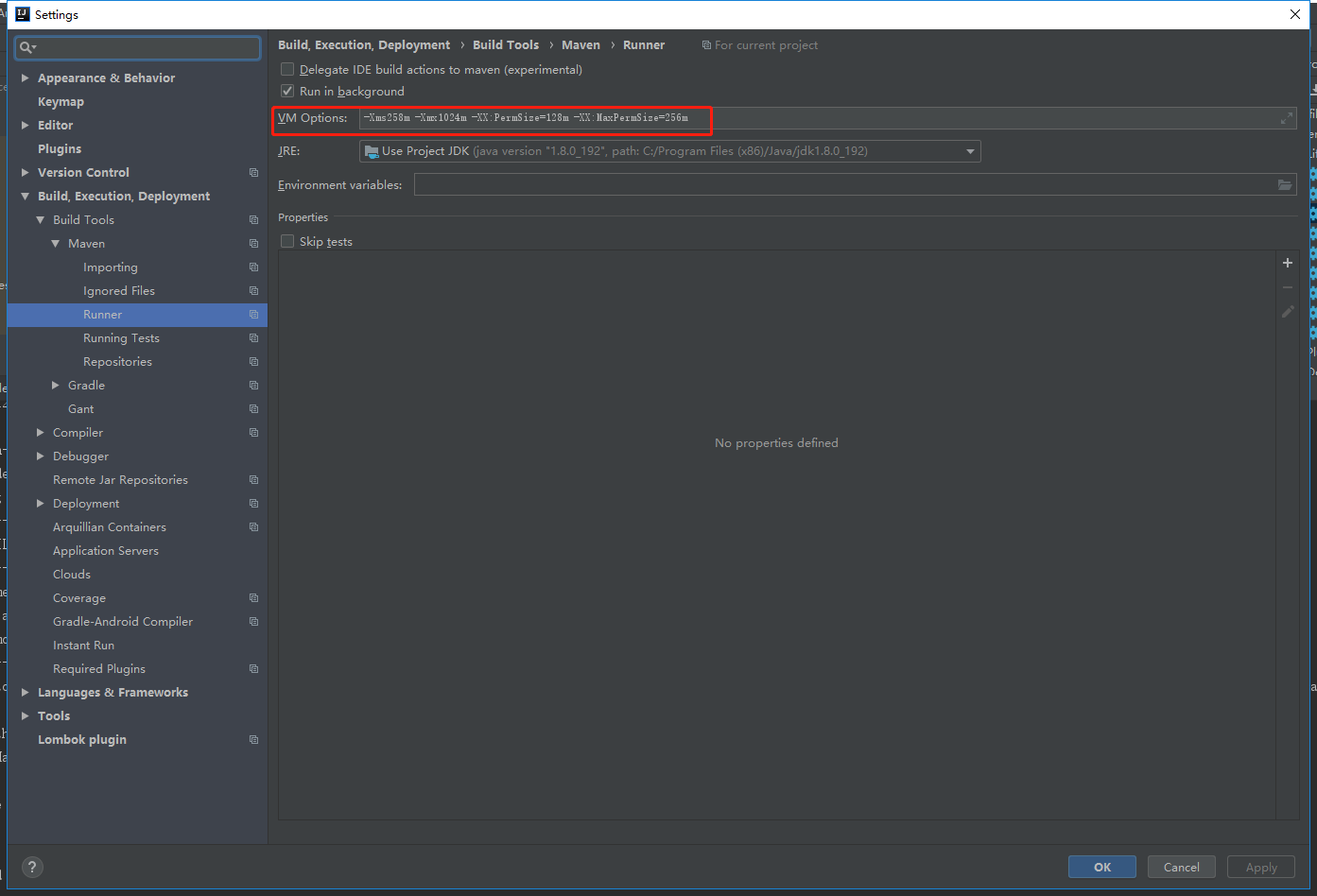
Task: Click the project-level icon beside Gant
Action: pos(253,409)
